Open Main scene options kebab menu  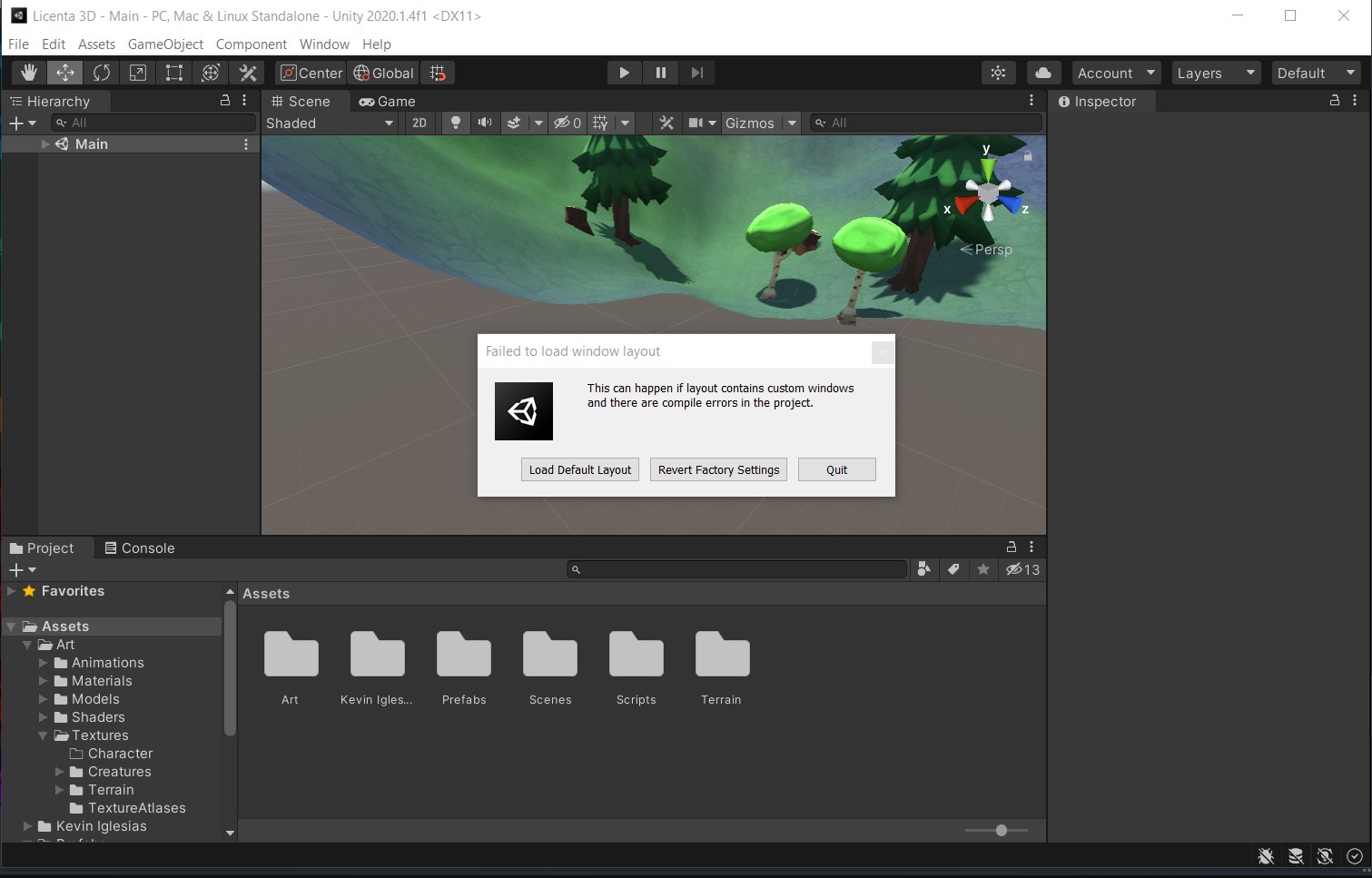coord(246,143)
